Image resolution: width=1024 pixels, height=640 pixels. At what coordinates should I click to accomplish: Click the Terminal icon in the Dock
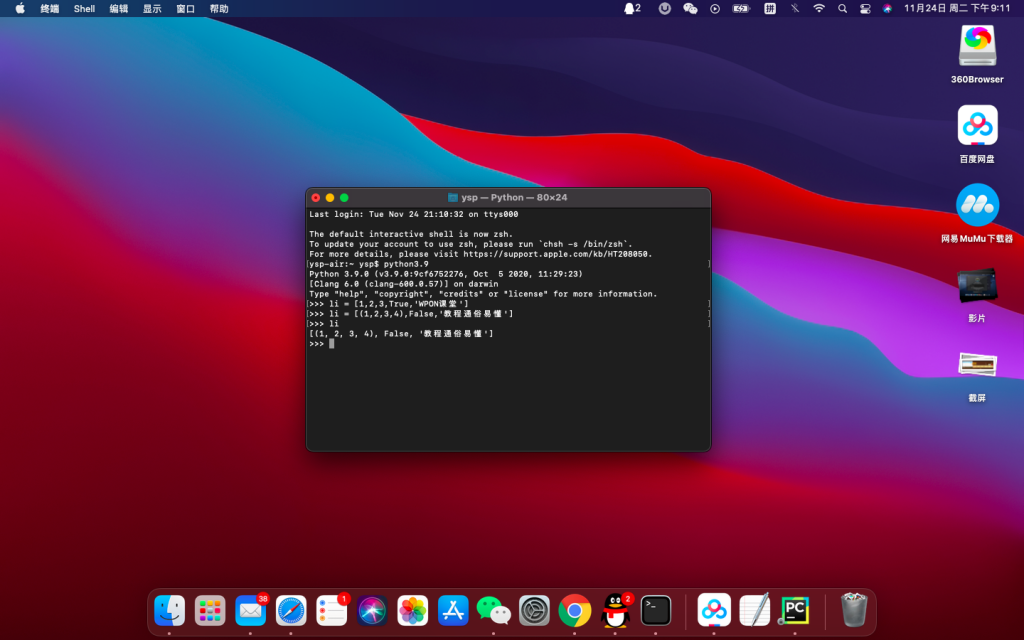point(656,611)
